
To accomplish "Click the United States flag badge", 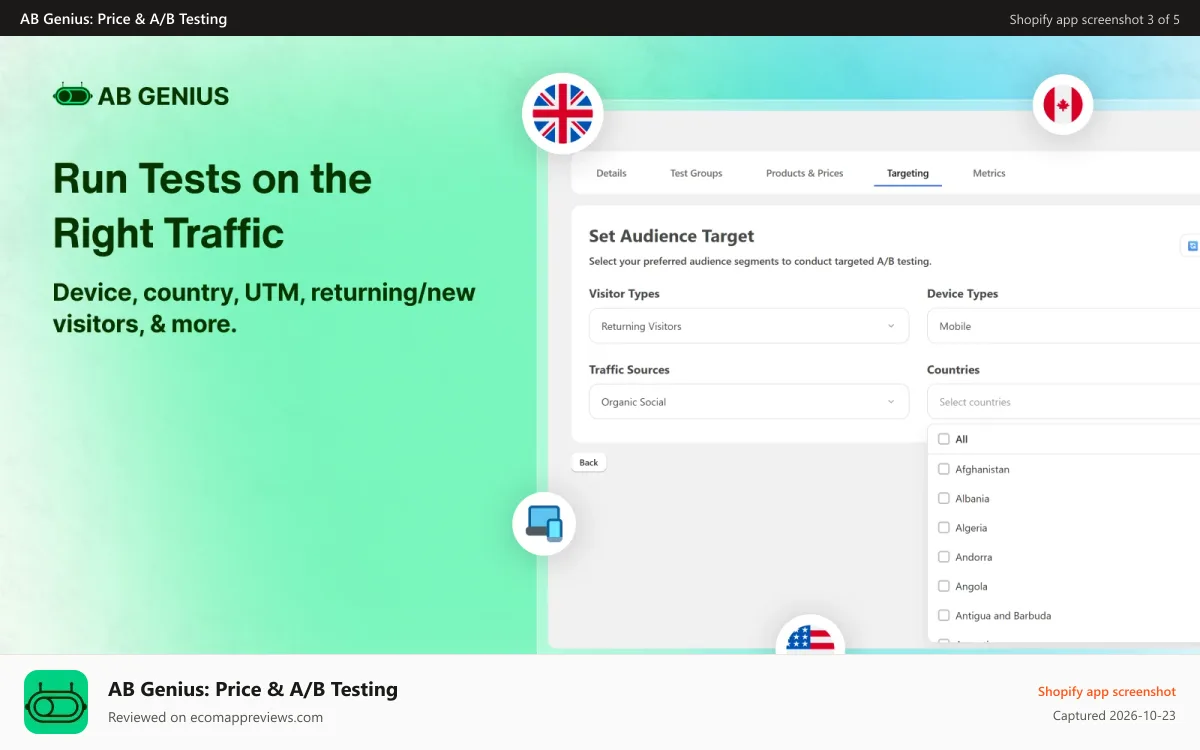I will pos(810,635).
